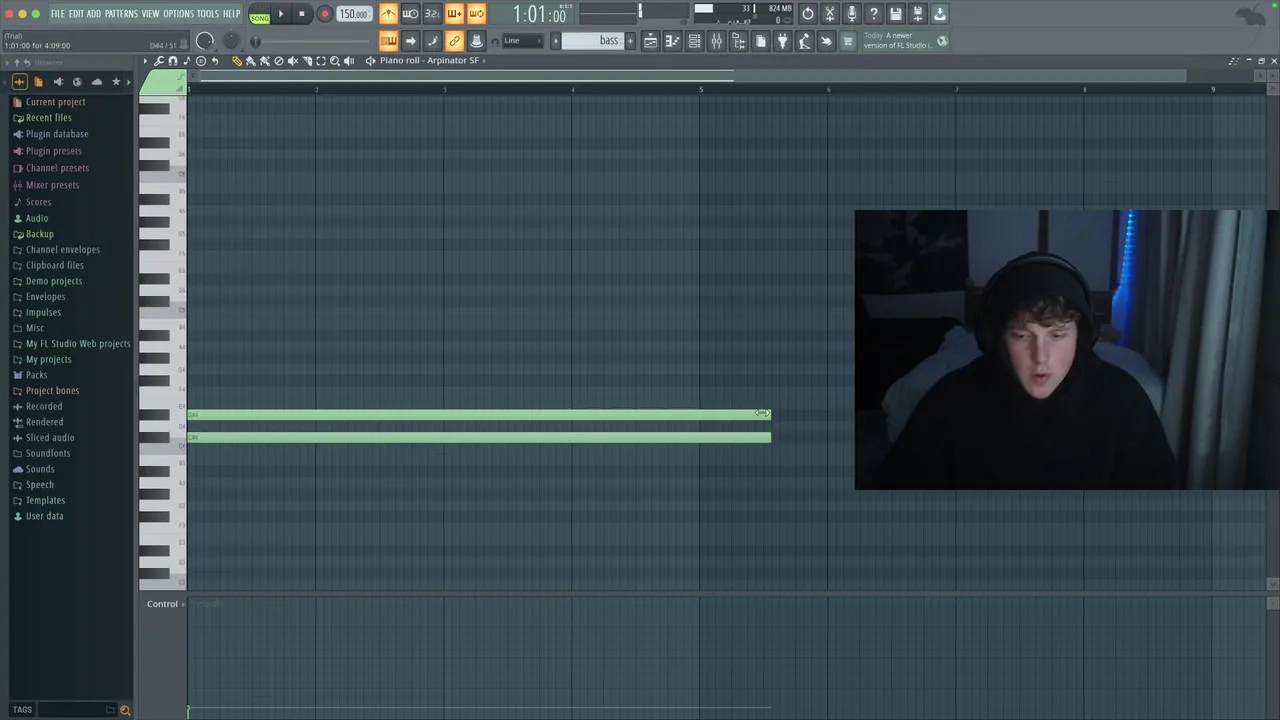Screen dimensions: 1280x720
Task: Click the Playback speaker tool in the piano roll
Action: tap(349, 61)
